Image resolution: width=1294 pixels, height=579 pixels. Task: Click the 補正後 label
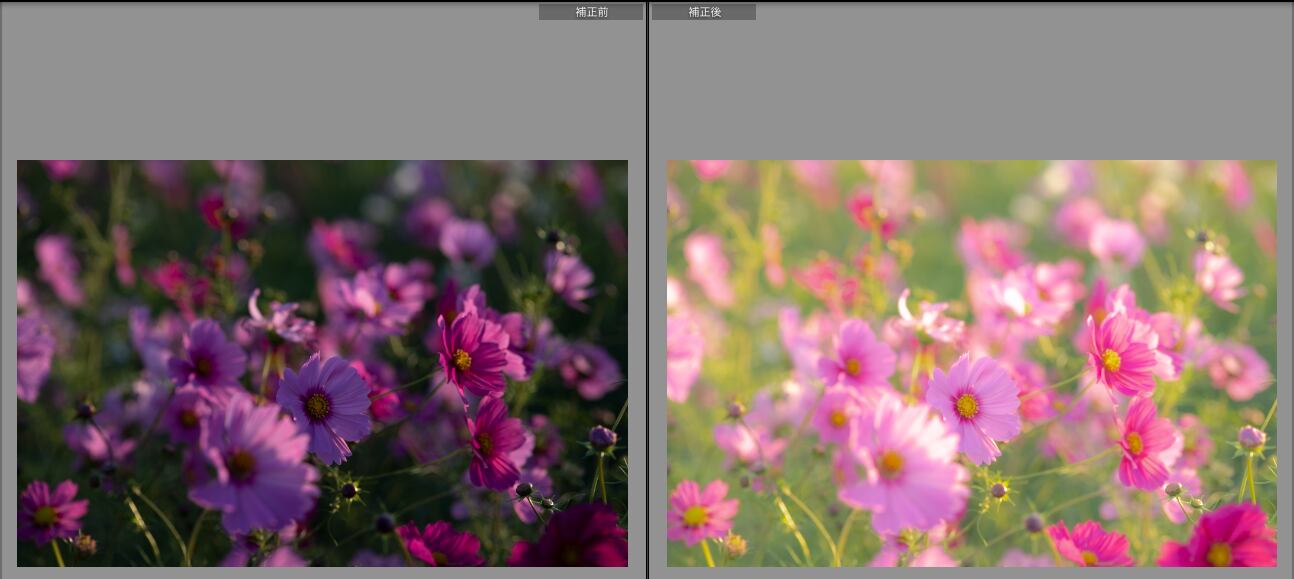click(x=704, y=12)
